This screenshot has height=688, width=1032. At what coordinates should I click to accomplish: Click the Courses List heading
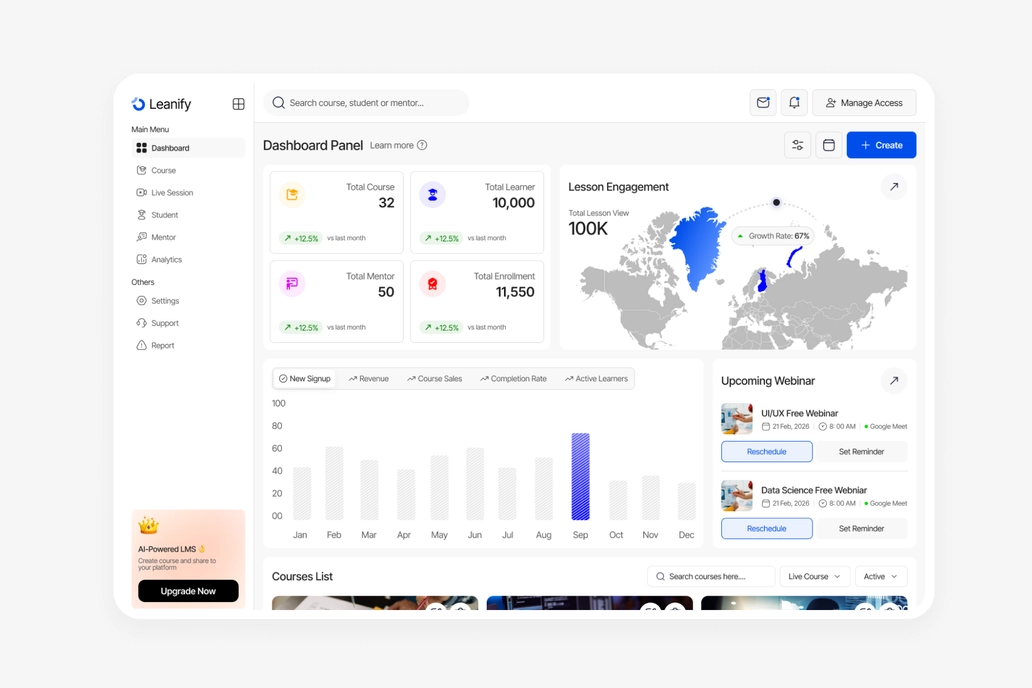coord(302,577)
